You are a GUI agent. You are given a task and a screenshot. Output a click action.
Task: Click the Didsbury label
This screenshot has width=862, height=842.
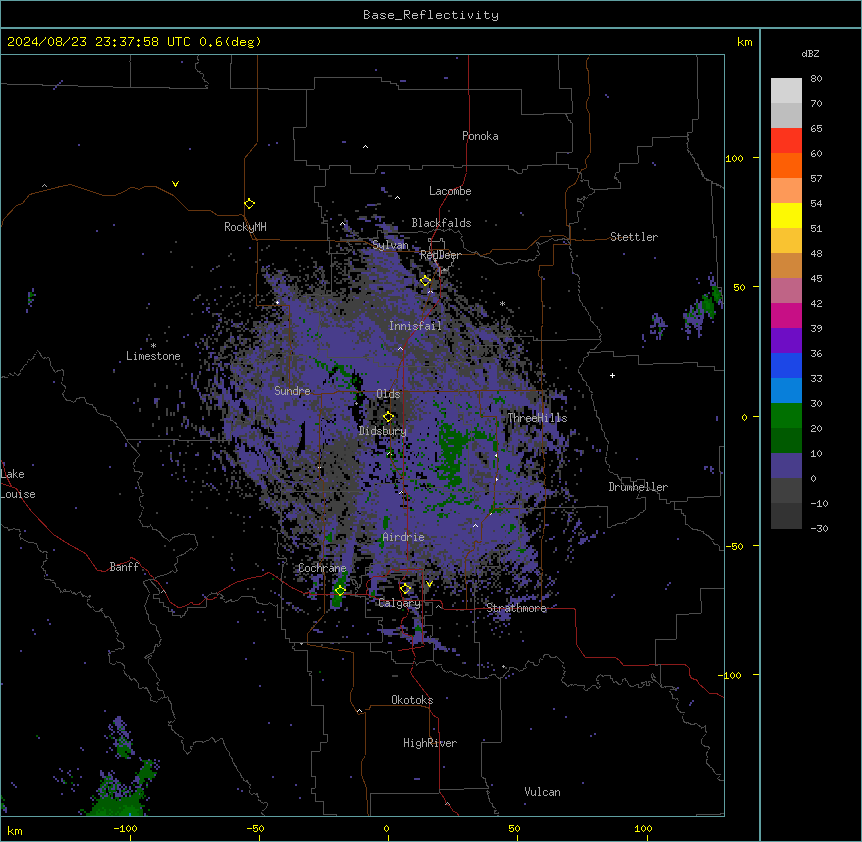[x=383, y=431]
